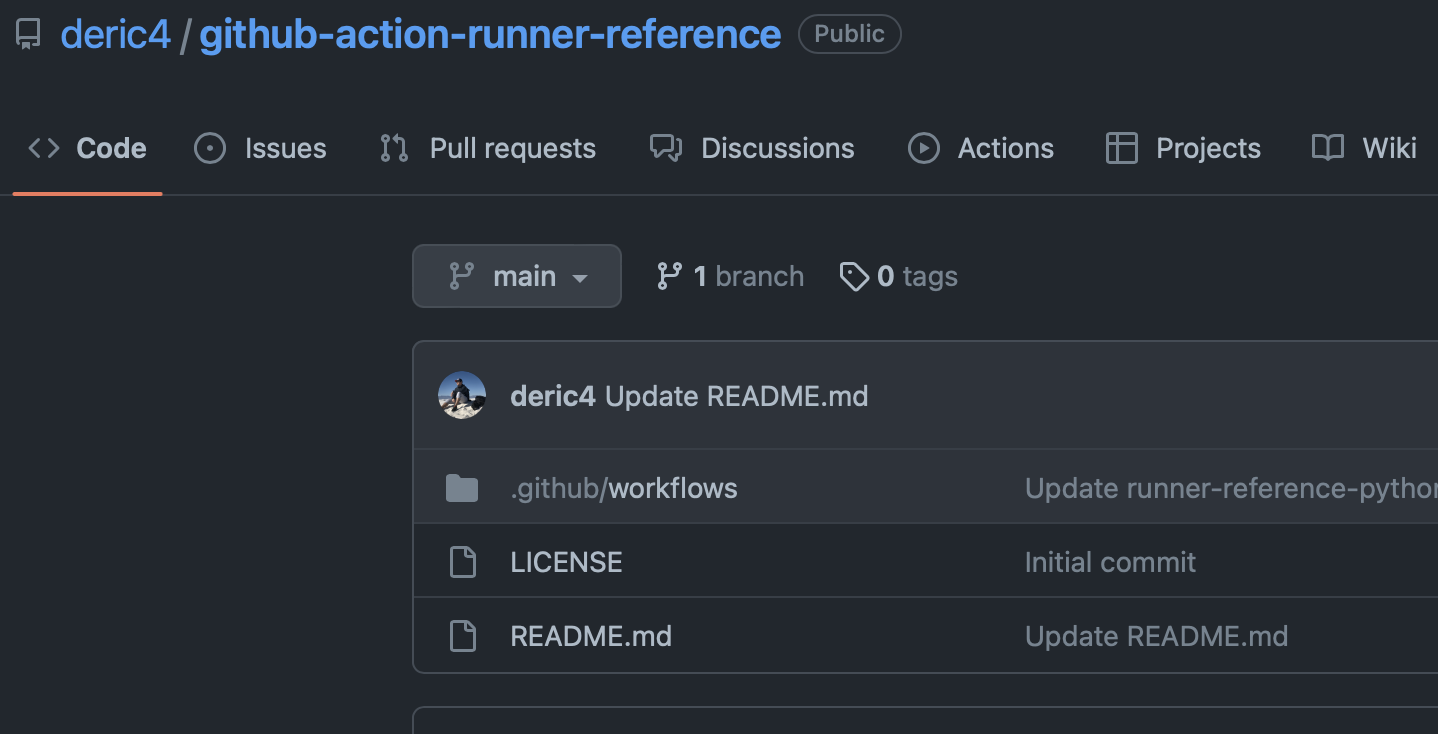Click the repository book icon beside deric4
This screenshot has height=734, width=1438.
28,35
